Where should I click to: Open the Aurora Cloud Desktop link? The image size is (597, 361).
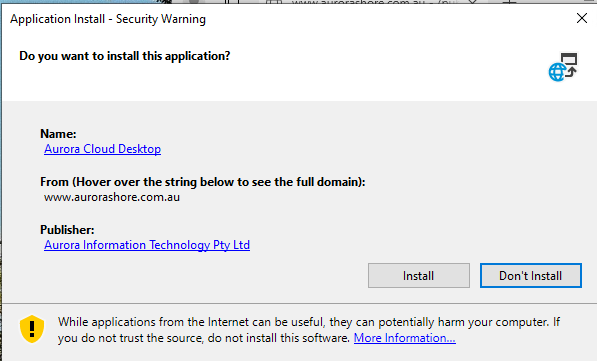click(x=102, y=149)
